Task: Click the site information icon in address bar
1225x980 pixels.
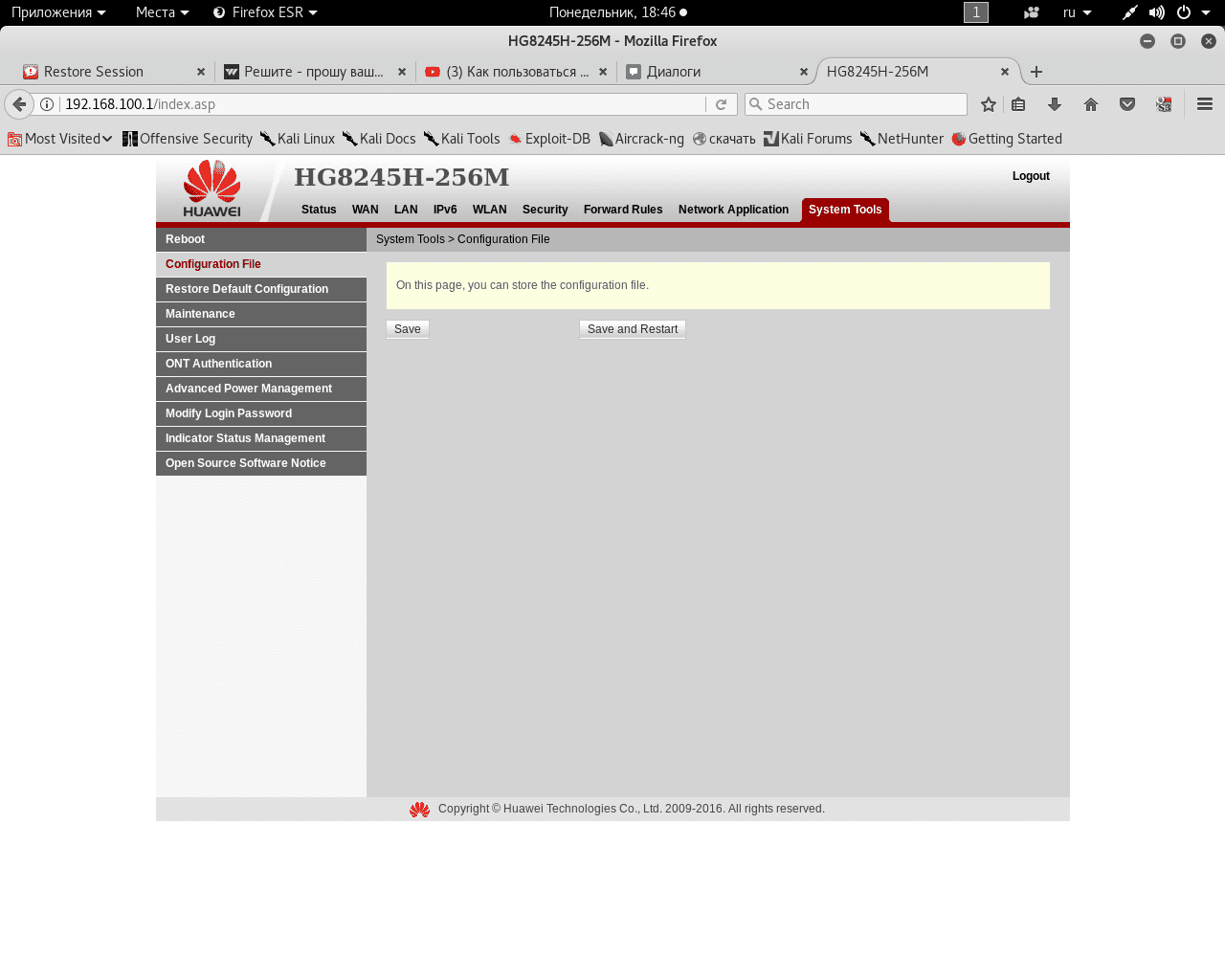Action: [x=47, y=104]
